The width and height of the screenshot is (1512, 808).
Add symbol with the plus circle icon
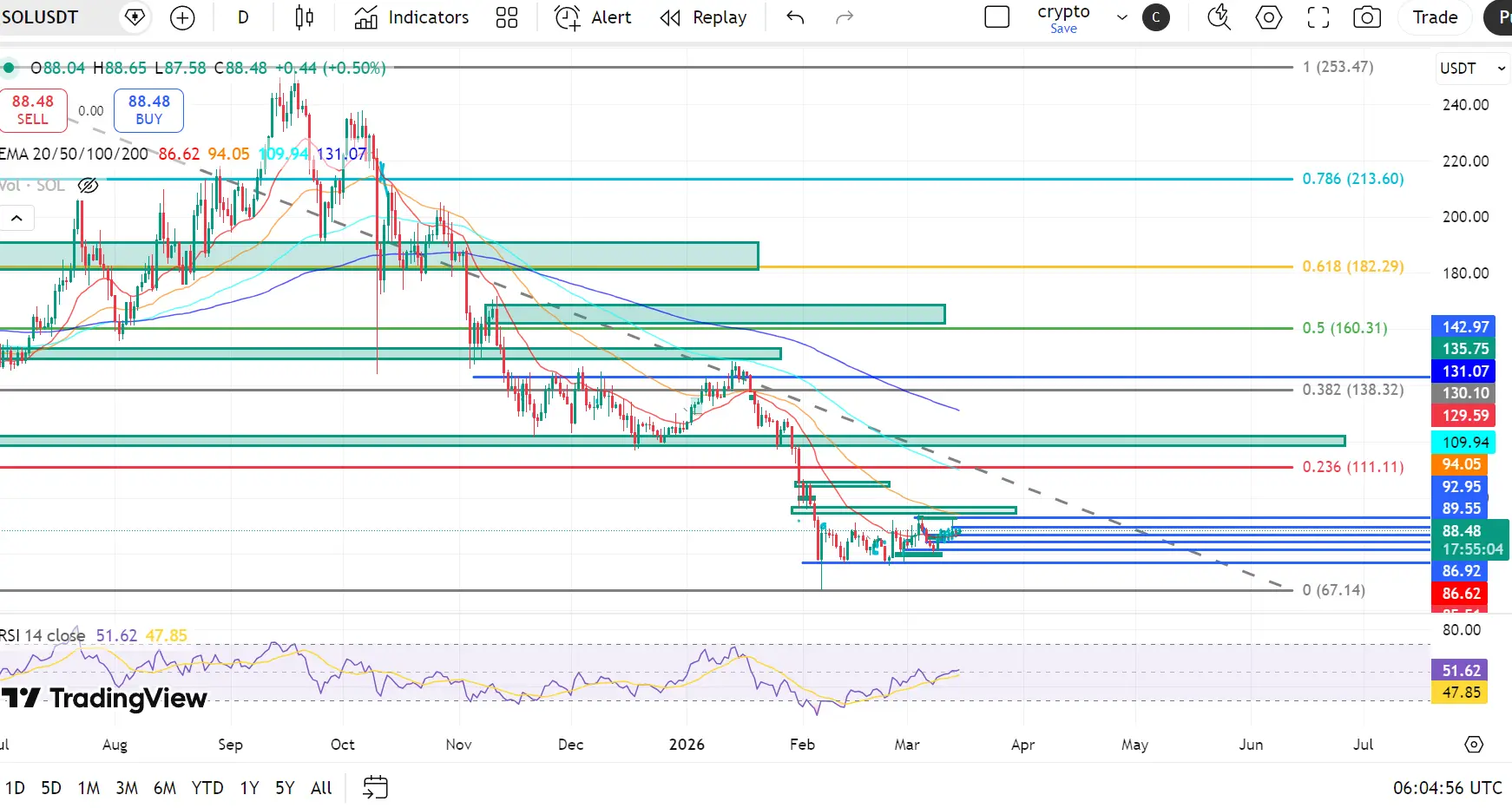[x=182, y=17]
